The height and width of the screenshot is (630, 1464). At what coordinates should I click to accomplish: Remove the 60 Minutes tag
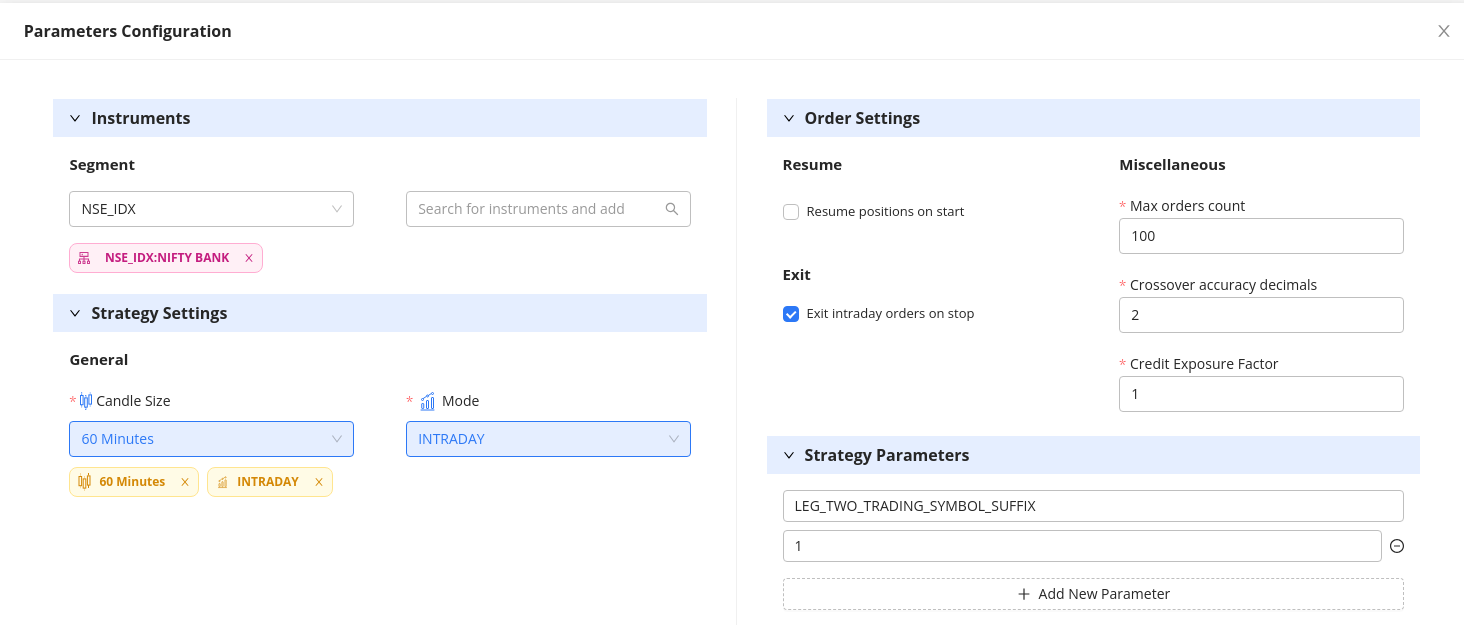[185, 482]
